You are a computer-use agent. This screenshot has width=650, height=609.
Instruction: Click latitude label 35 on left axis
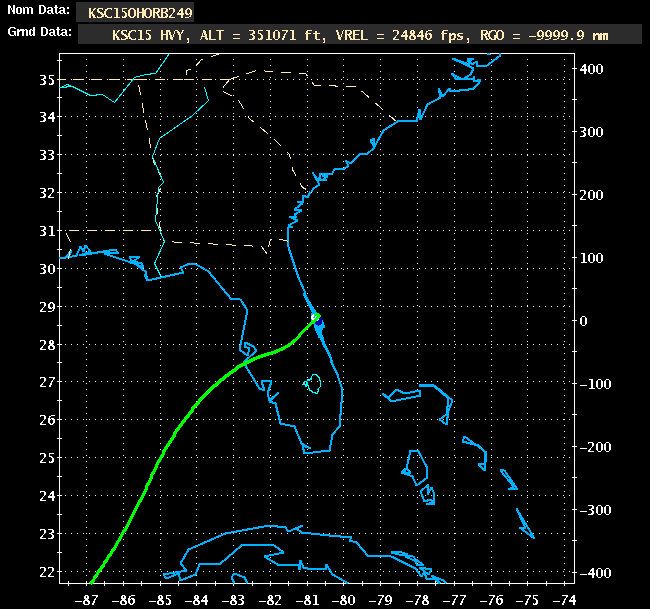pos(47,80)
